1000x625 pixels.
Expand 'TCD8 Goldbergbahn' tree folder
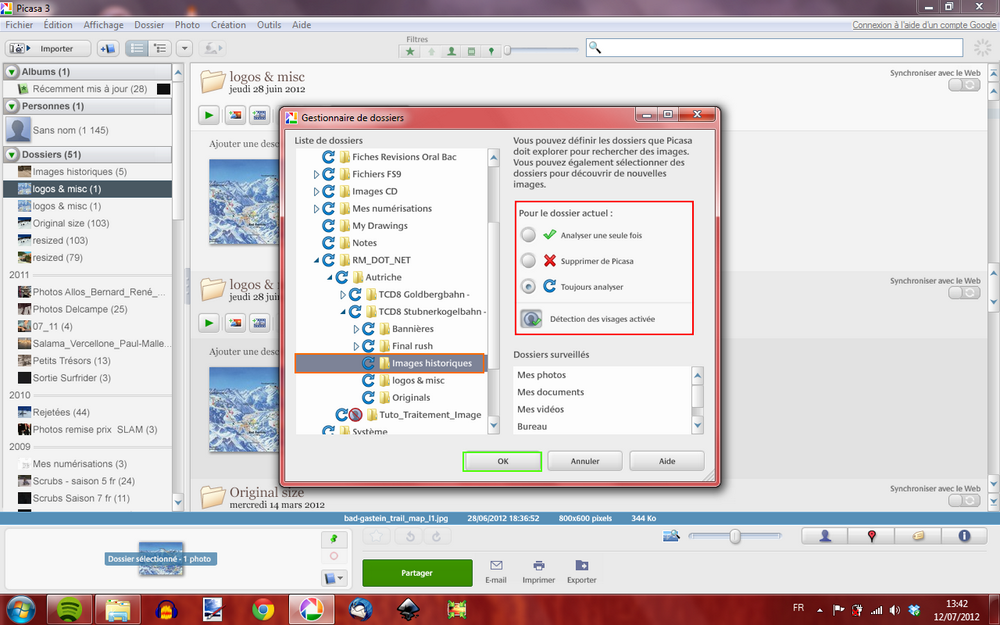pos(343,295)
